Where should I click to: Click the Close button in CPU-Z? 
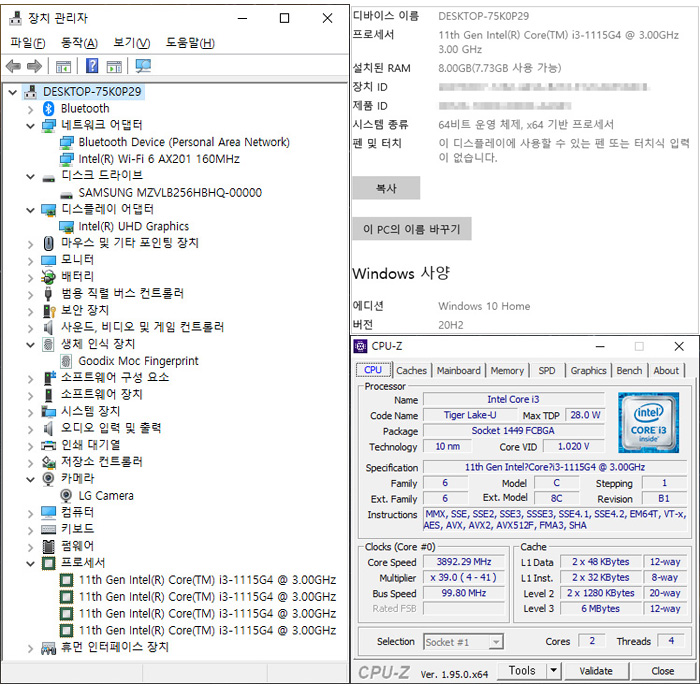[x=662, y=670]
